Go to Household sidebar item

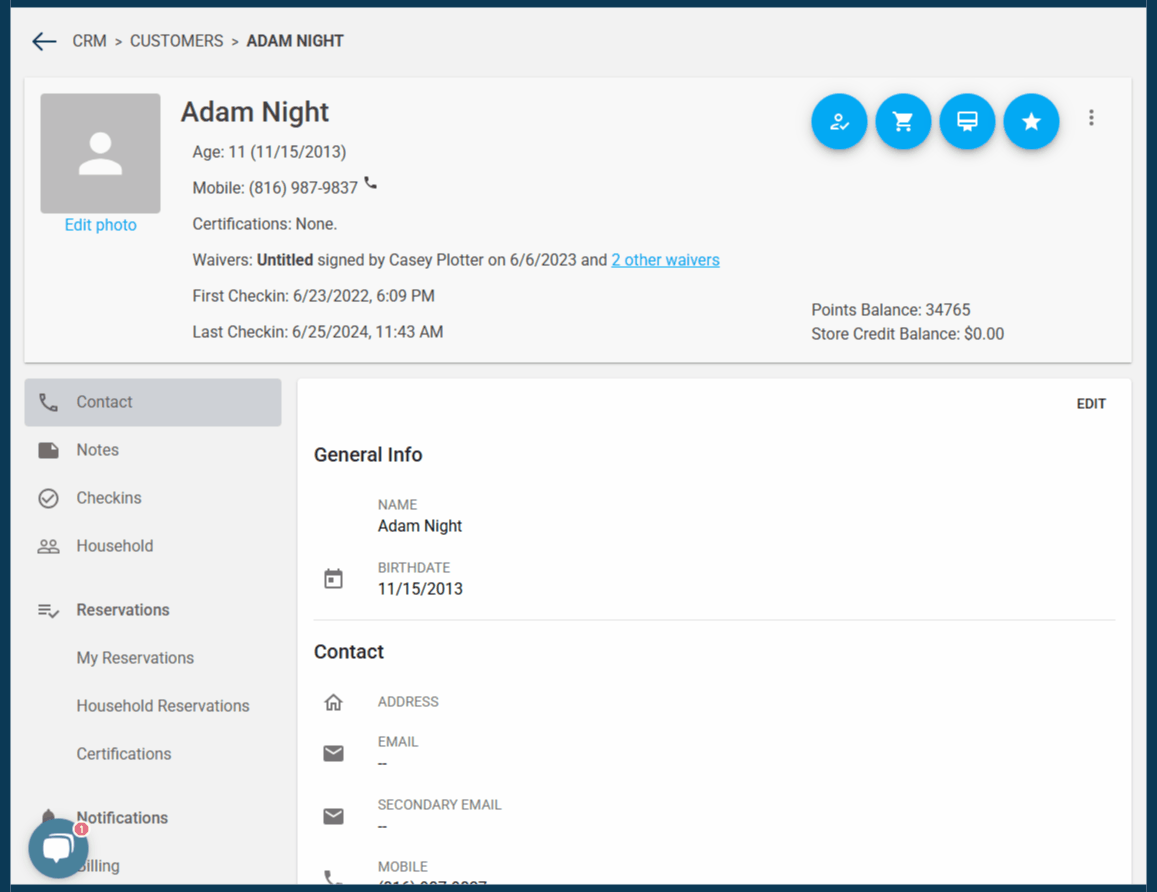coord(114,546)
